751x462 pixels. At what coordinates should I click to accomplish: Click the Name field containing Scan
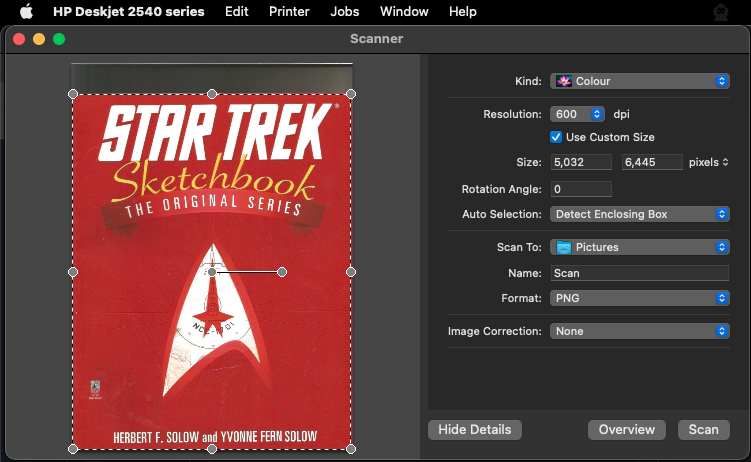click(639, 273)
